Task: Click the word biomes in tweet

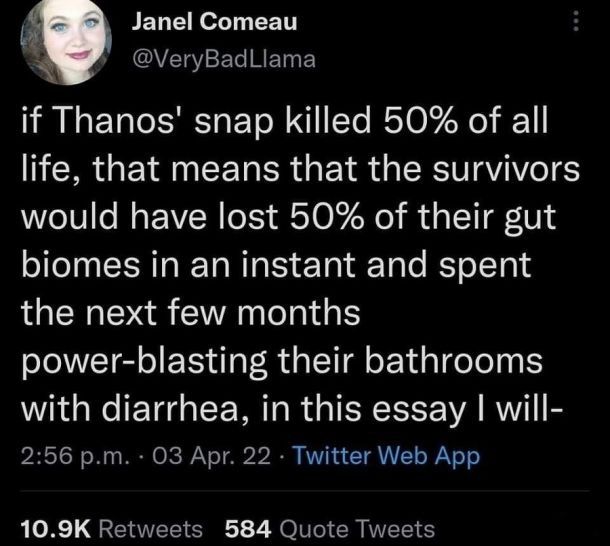Action: (80, 265)
